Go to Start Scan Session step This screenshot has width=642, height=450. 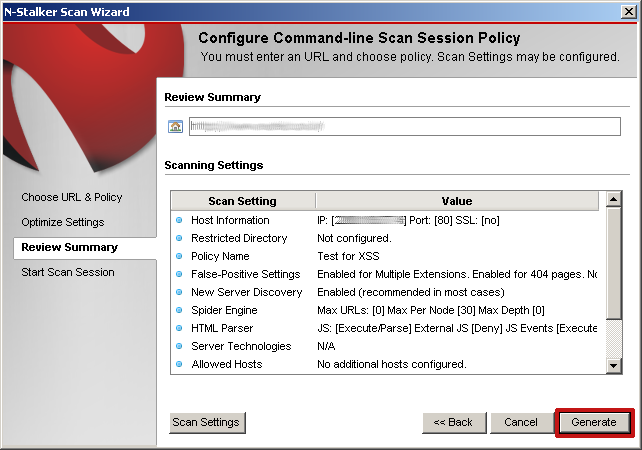point(68,272)
